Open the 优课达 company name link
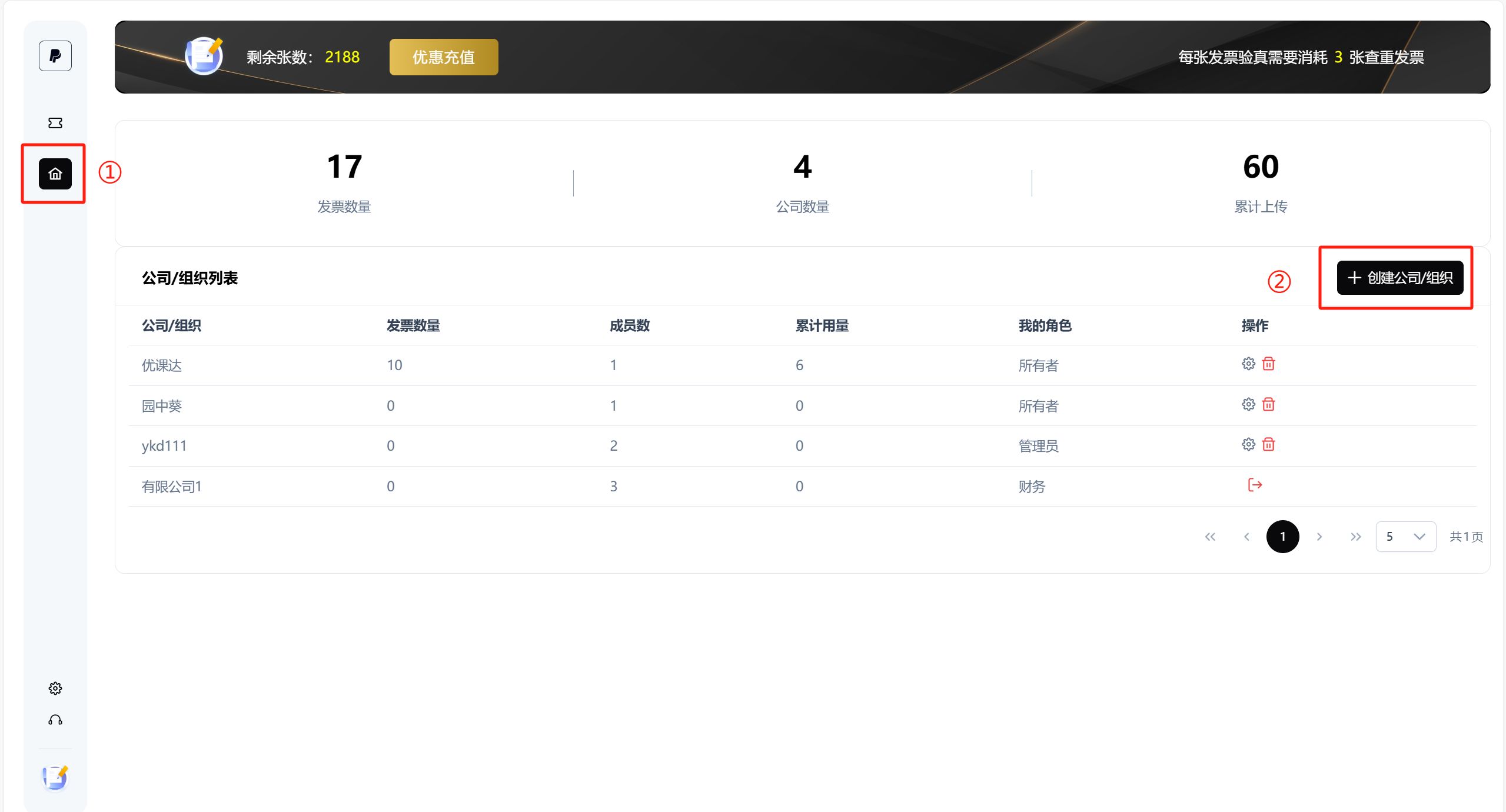The width and height of the screenshot is (1506, 812). point(162,365)
